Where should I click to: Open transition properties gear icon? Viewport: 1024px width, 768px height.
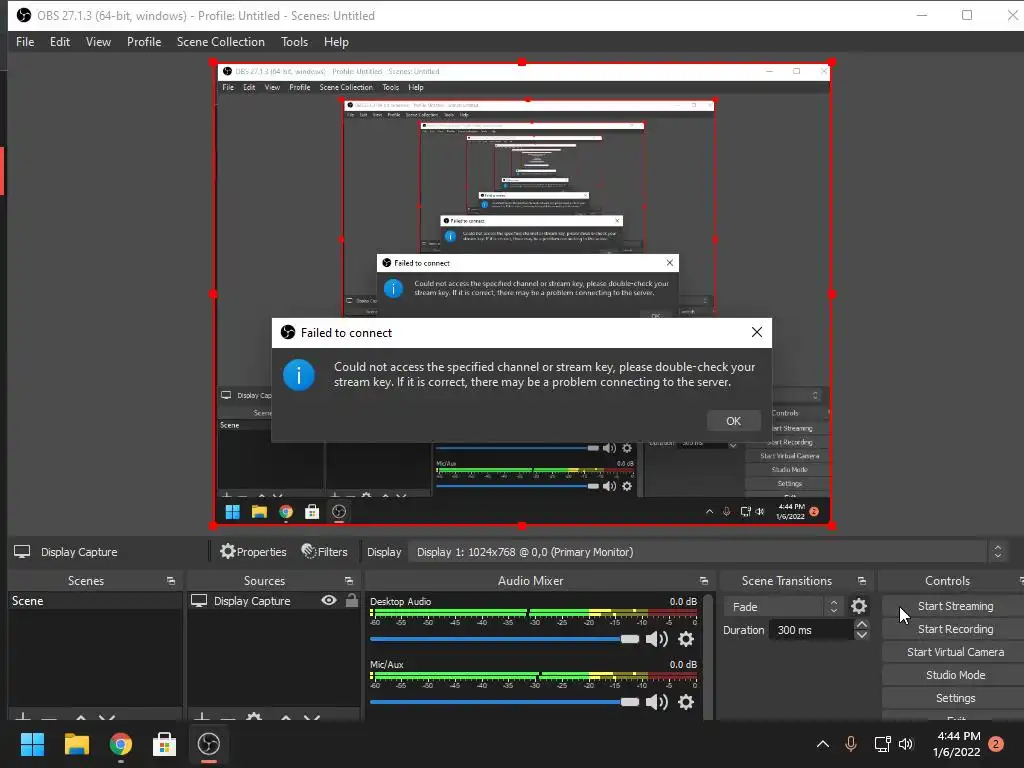(859, 607)
